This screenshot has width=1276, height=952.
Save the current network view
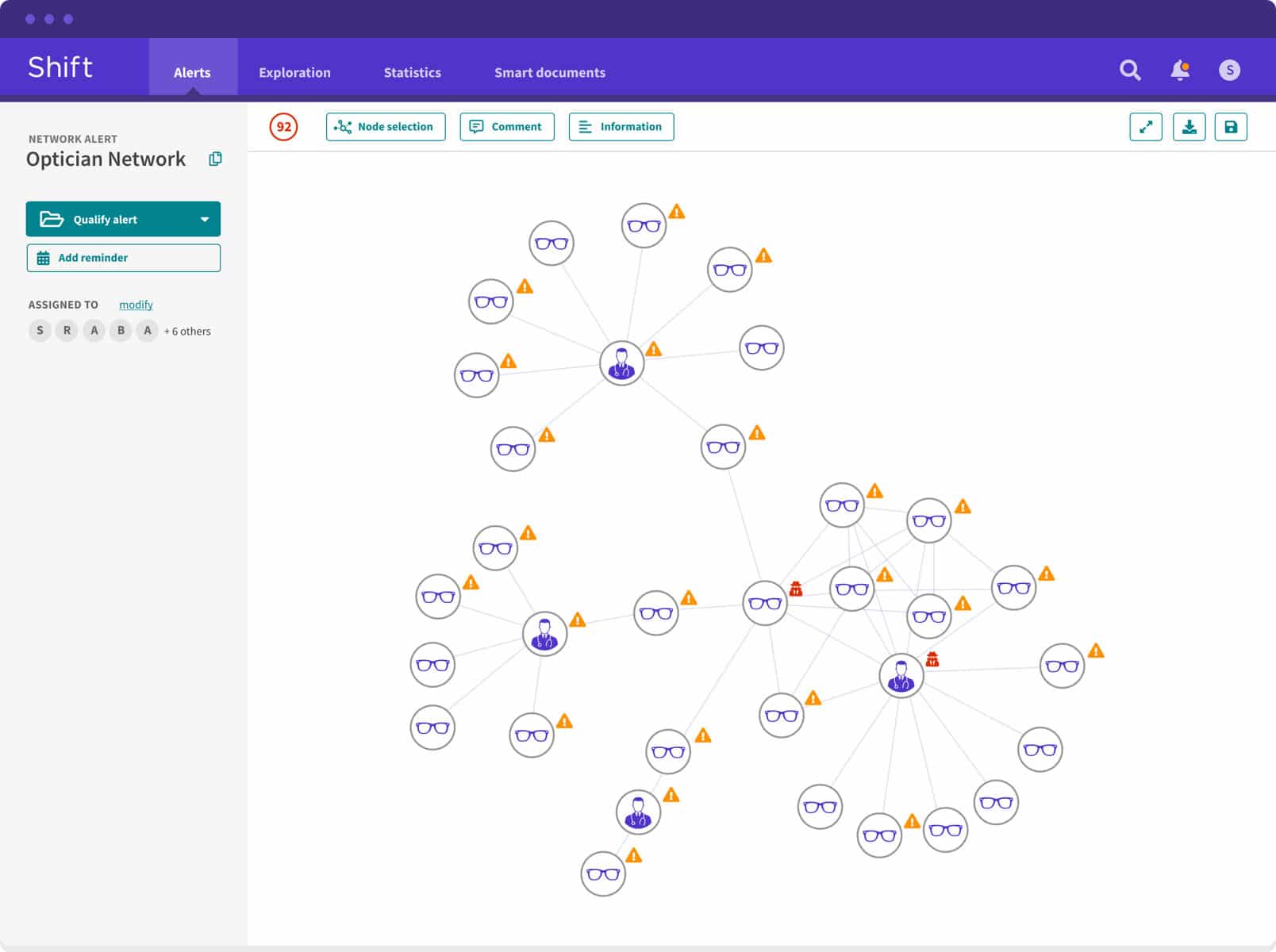coord(1232,126)
